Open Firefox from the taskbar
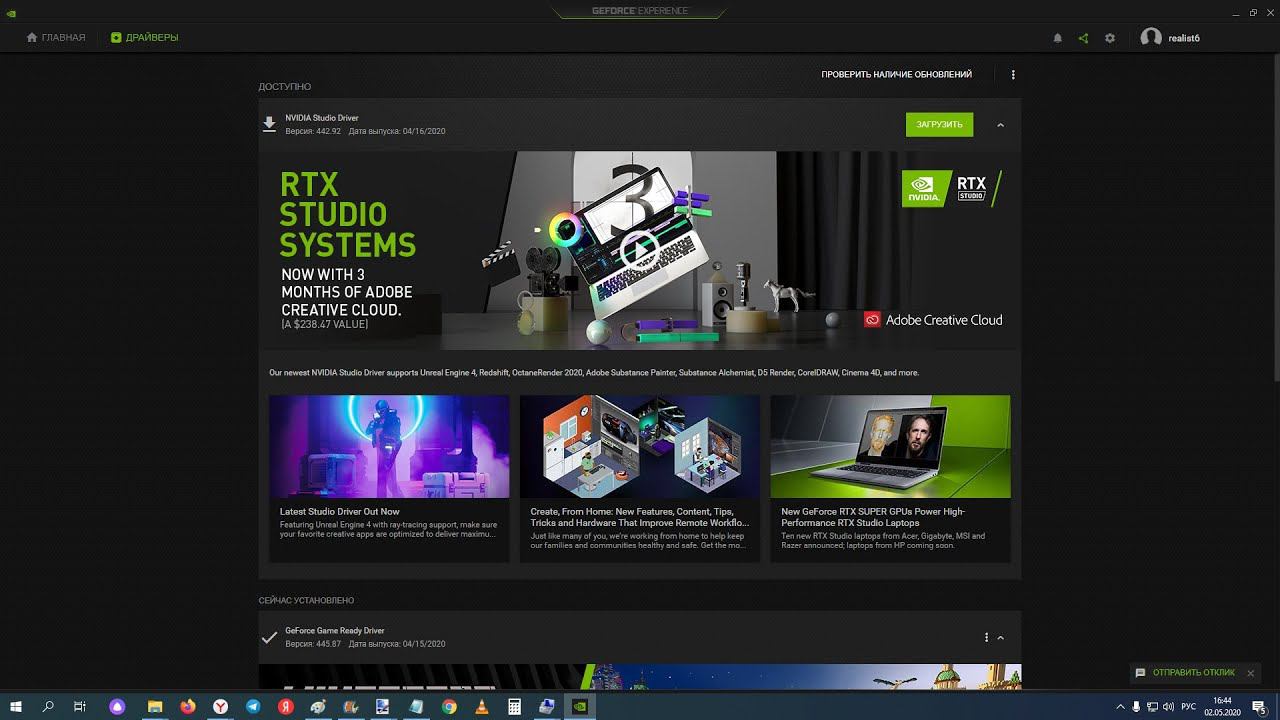 (188, 707)
